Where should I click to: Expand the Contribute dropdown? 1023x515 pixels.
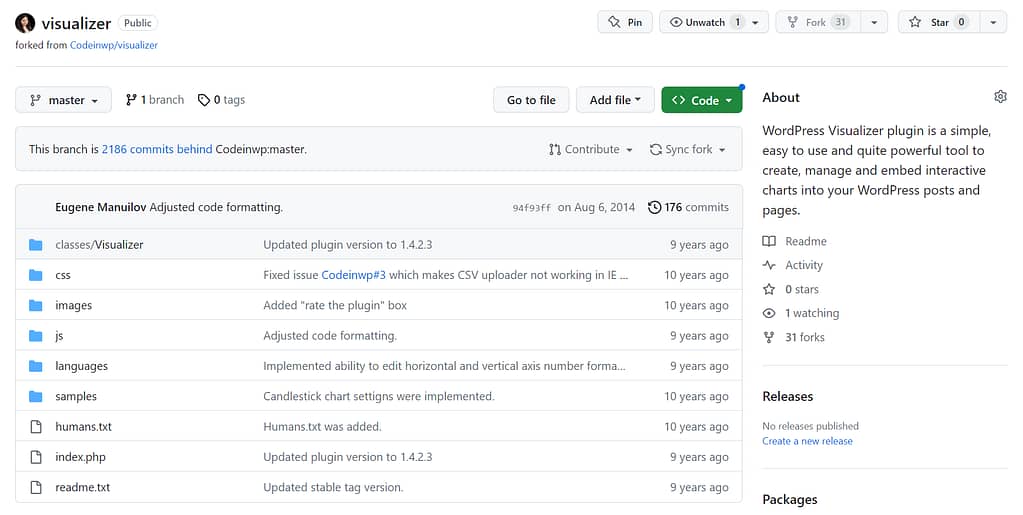click(x=590, y=149)
